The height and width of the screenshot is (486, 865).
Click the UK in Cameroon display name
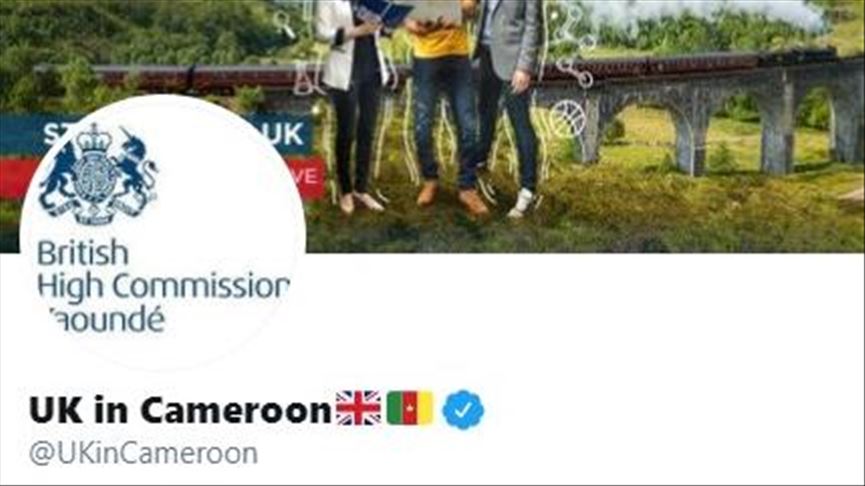point(180,410)
